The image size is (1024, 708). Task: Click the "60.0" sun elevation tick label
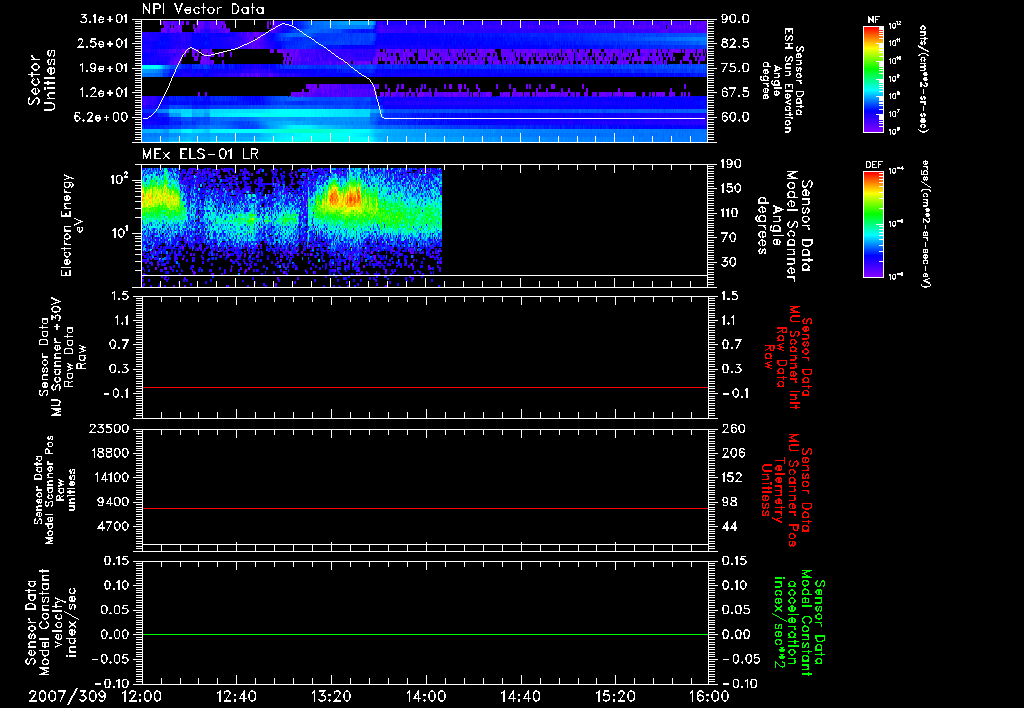(x=735, y=118)
